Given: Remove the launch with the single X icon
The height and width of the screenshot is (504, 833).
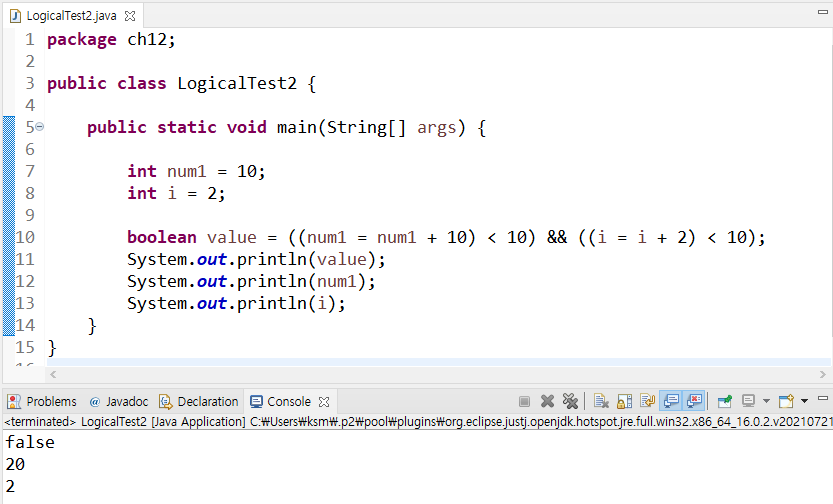Looking at the screenshot, I should [x=547, y=401].
